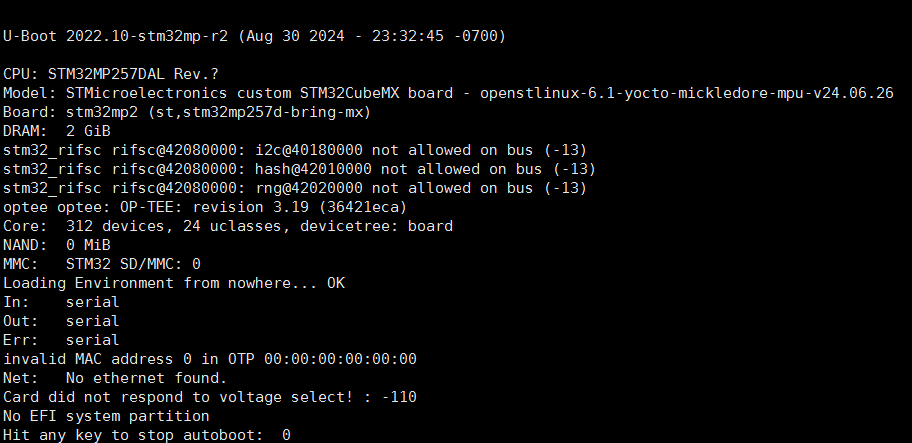
Task: Click the Hit any key autoboot prompt
Action: coord(147,435)
